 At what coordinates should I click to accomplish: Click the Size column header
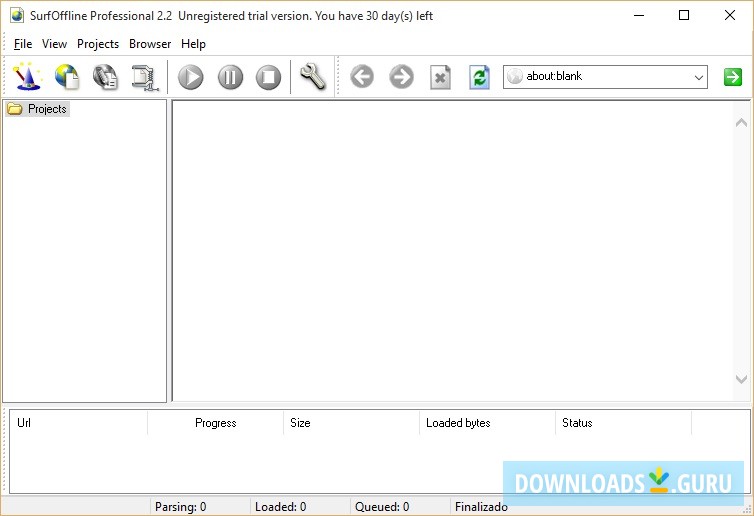tap(352, 423)
